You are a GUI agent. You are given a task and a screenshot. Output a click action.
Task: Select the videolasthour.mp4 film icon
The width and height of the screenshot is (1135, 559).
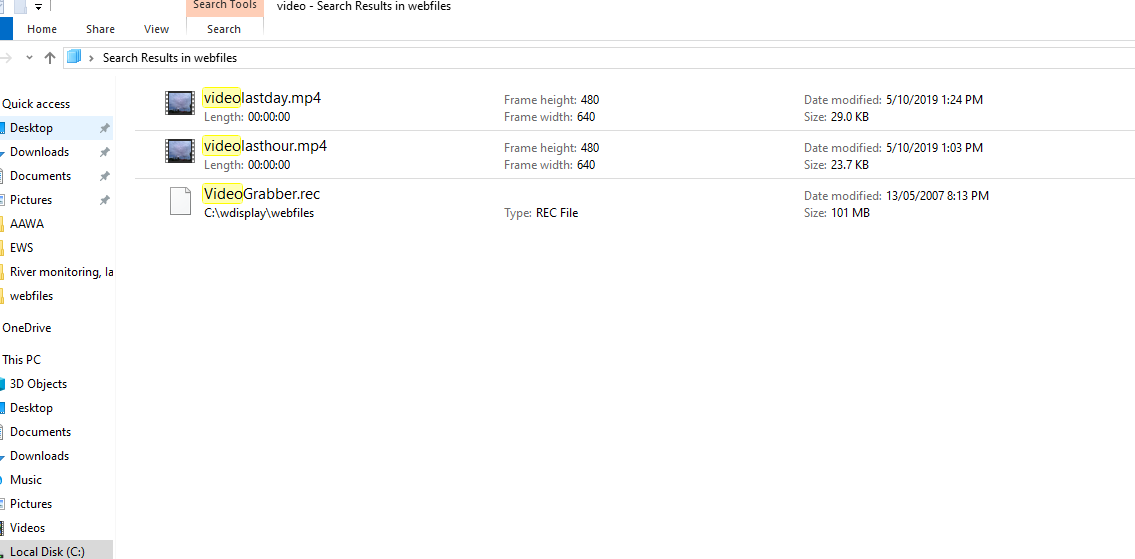coord(180,151)
